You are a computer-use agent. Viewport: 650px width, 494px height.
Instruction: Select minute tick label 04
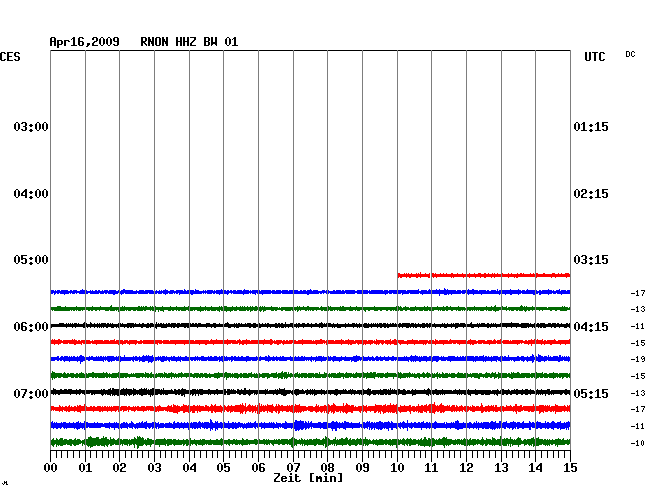(x=189, y=468)
